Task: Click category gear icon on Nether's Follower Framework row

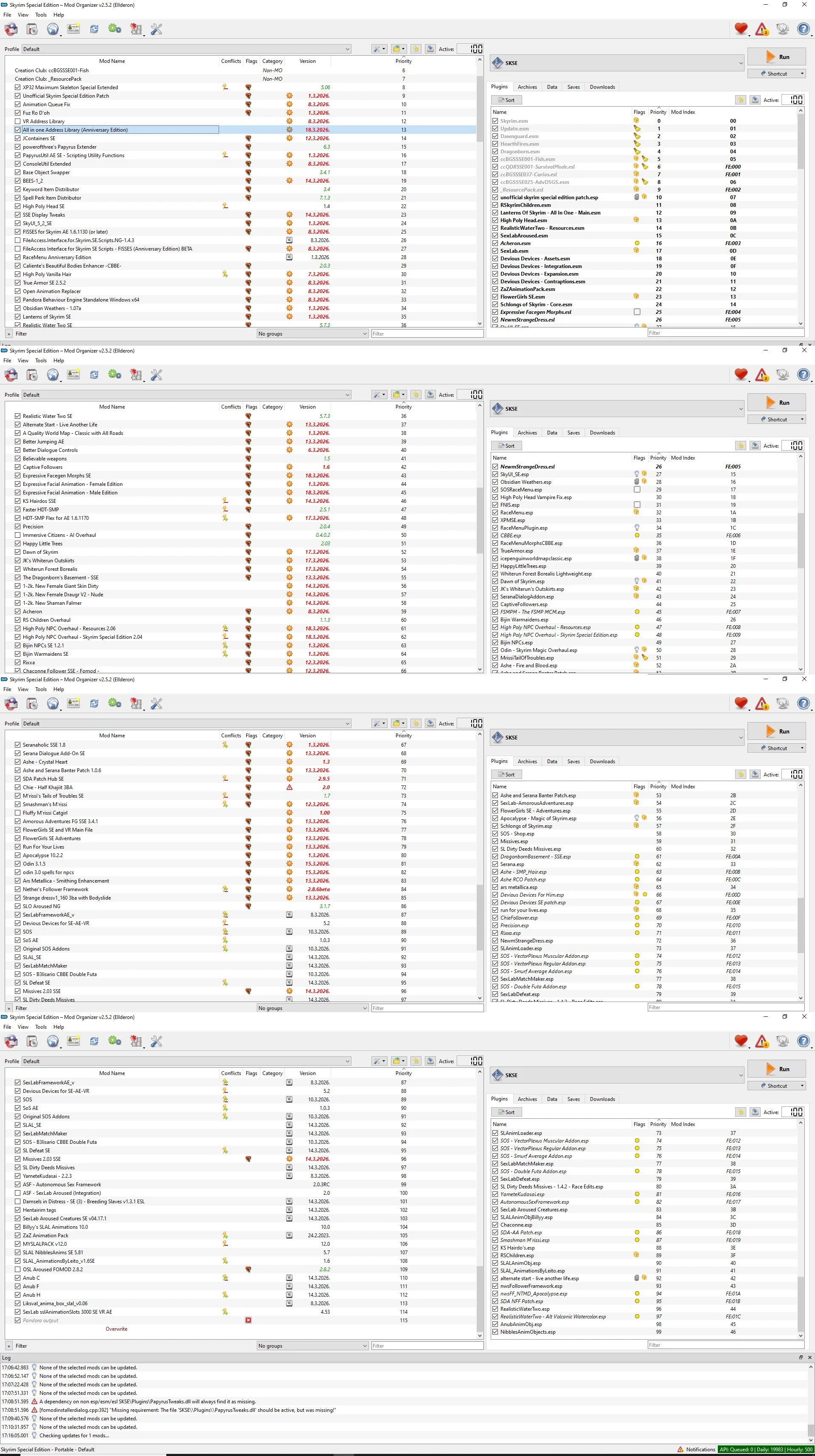Action: coord(289,889)
